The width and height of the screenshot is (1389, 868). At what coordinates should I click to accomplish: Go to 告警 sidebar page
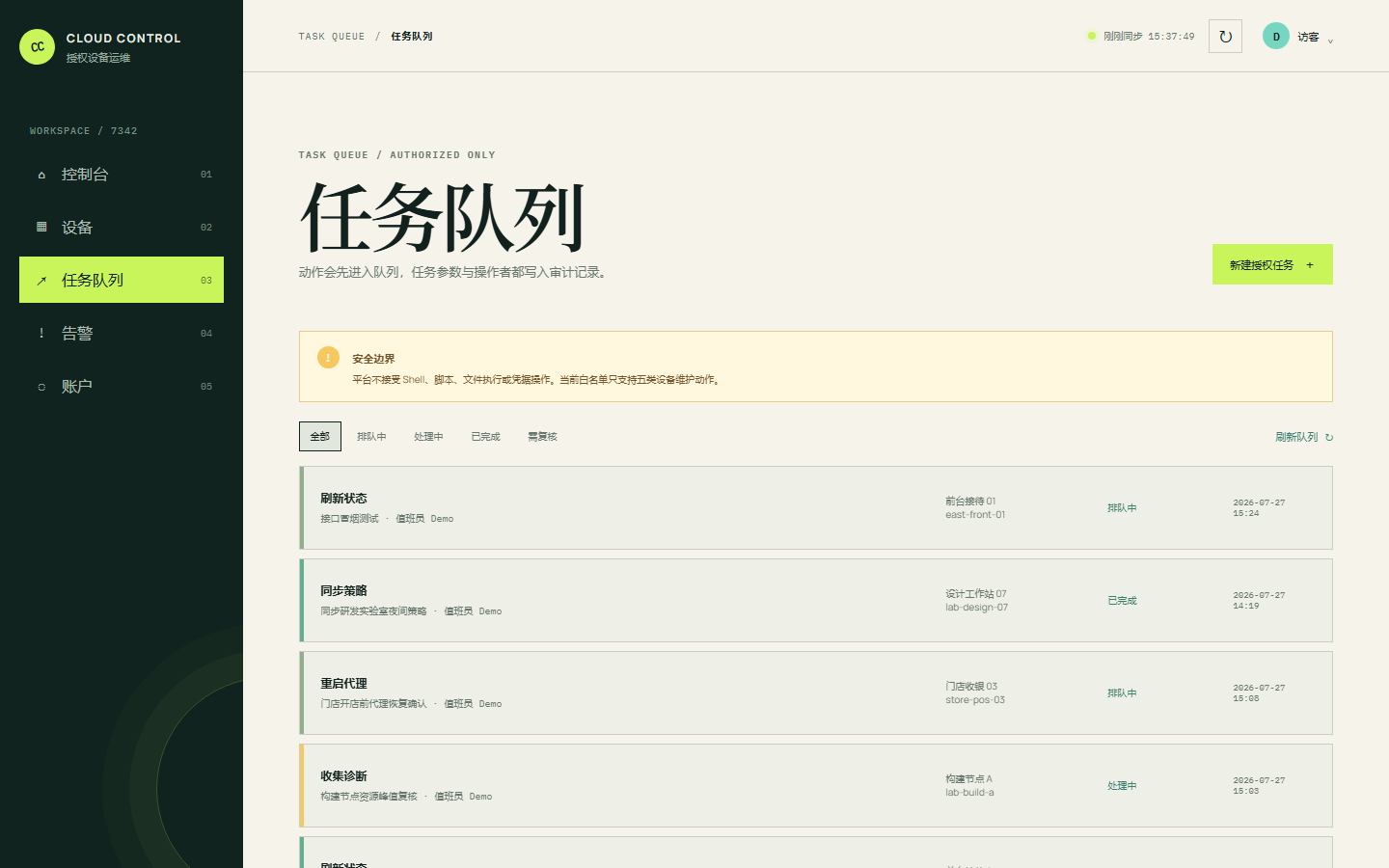point(122,334)
